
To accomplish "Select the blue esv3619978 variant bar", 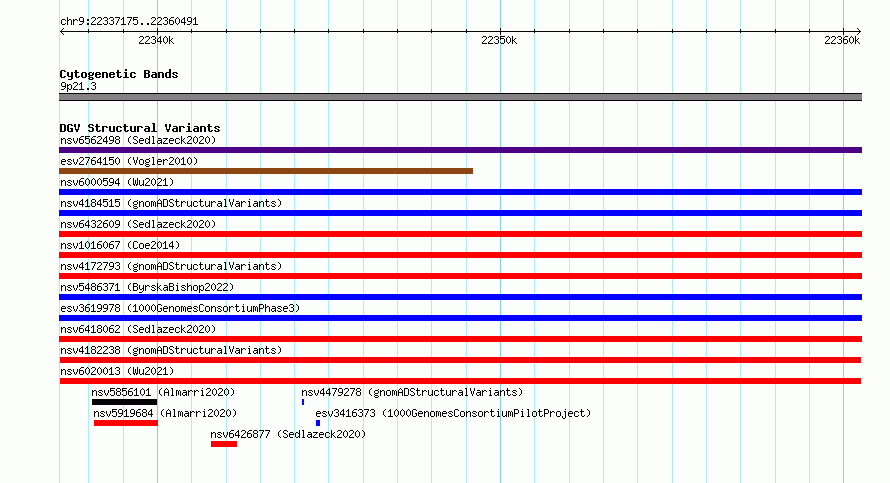I will (x=460, y=318).
